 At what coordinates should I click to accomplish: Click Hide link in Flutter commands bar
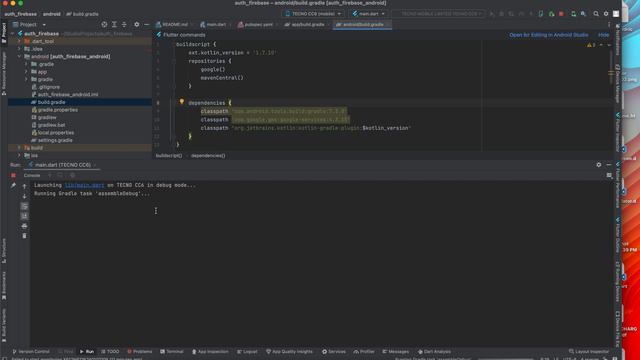[603, 35]
